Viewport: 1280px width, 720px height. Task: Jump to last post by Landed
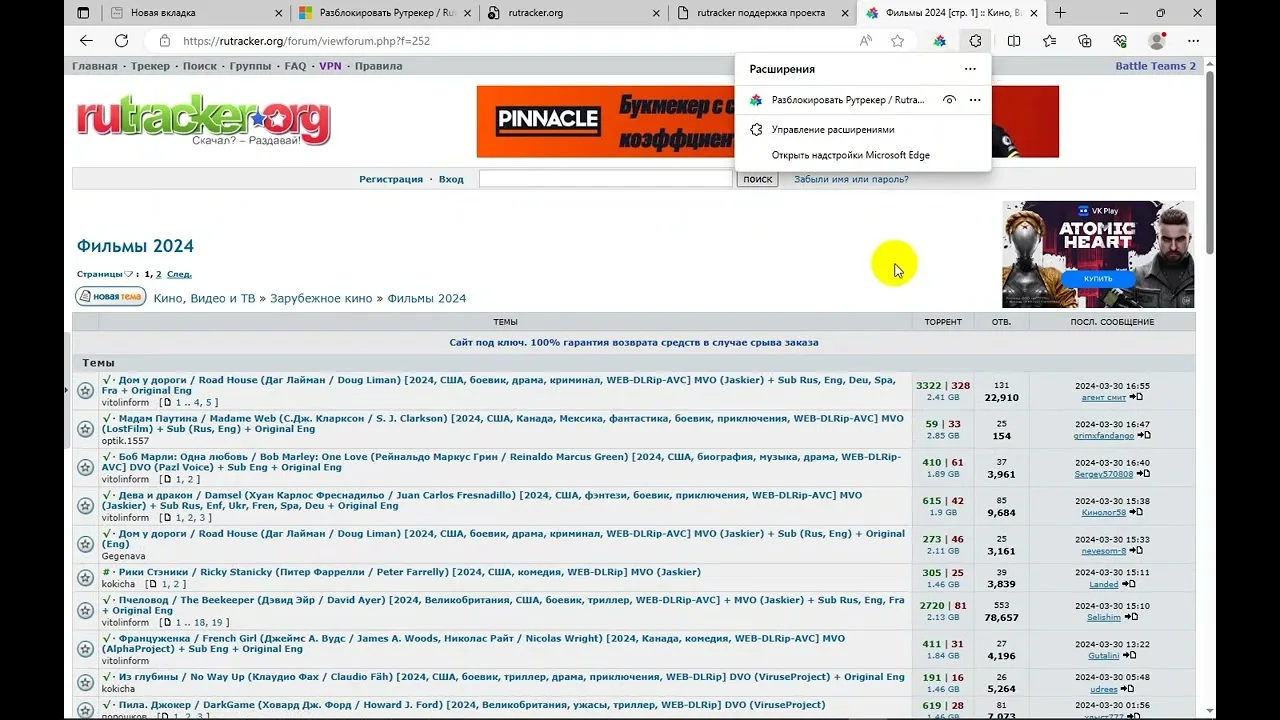click(x=1128, y=584)
